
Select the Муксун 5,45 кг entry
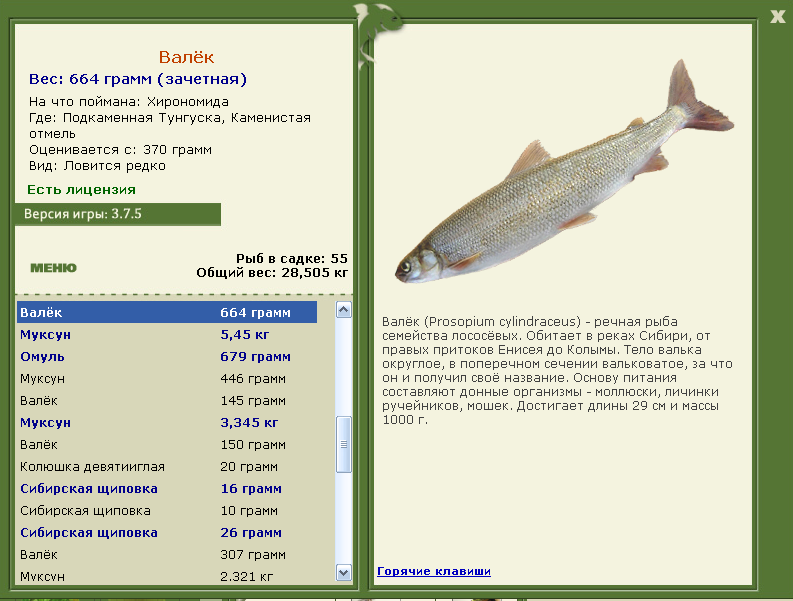167,335
